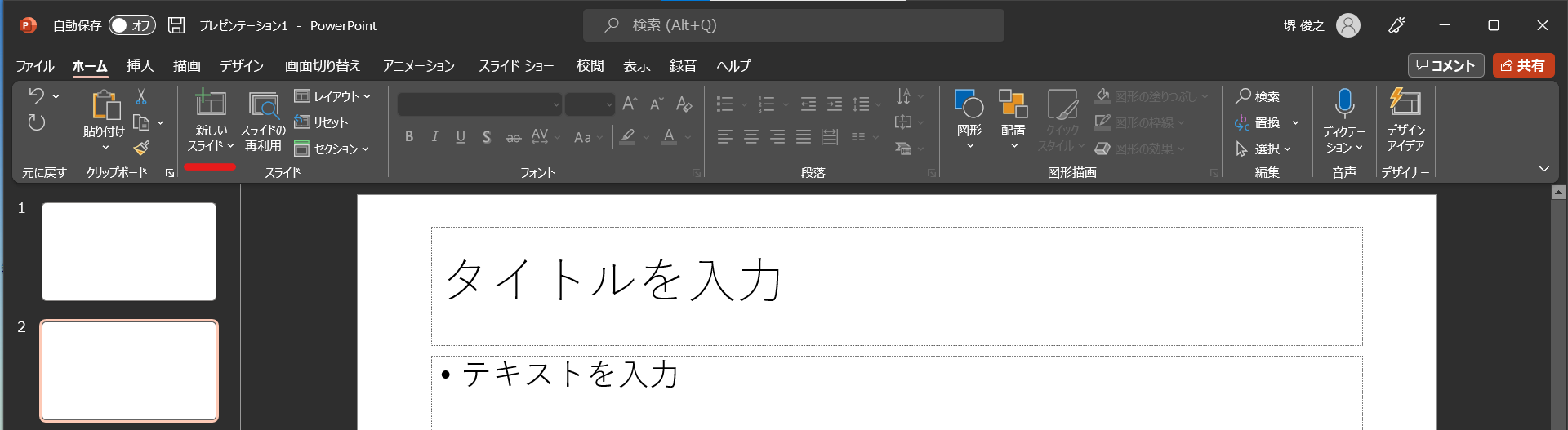1568x430 pixels.
Task: Switch to the Transitions (画面切り替え) tab
Action: 323,65
